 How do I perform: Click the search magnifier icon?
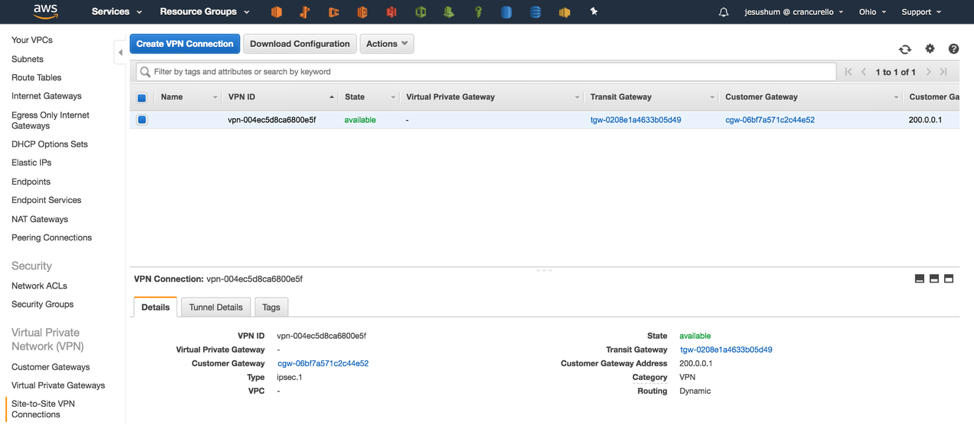click(x=145, y=72)
